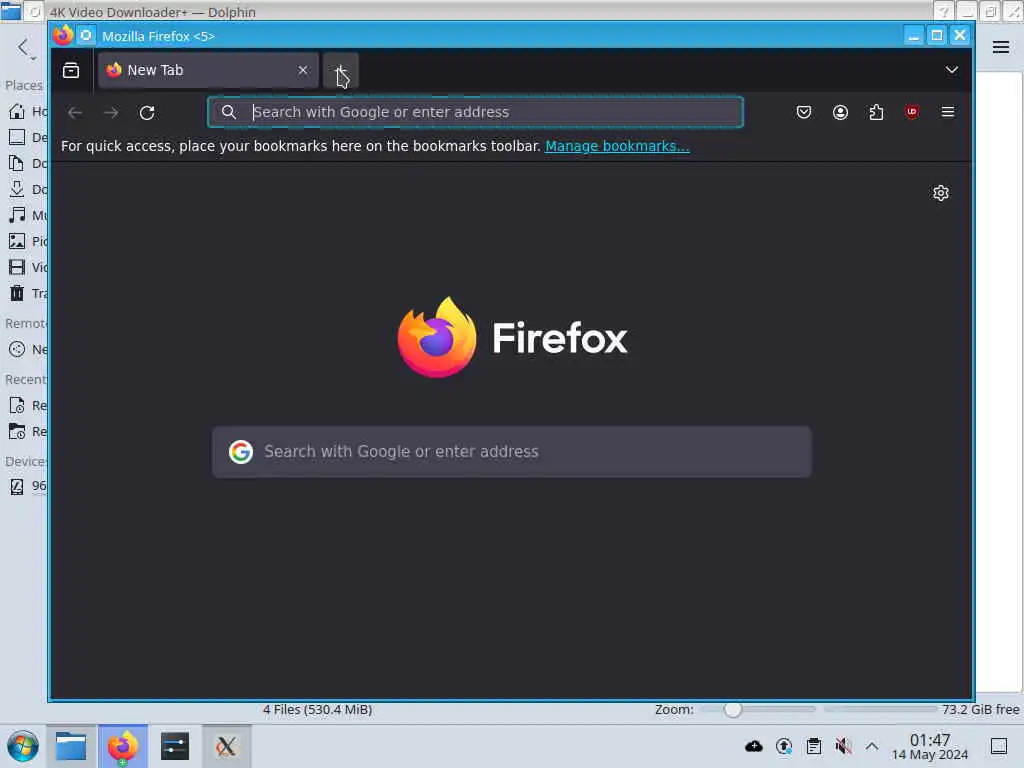
Task: Open the device entry in Dolphin Devices
Action: coord(26,486)
